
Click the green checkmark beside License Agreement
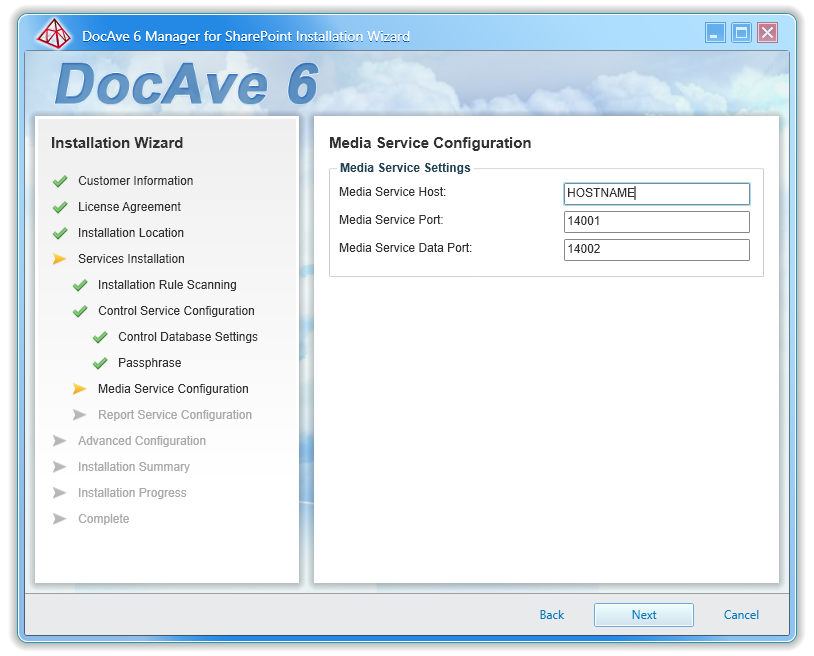[60, 207]
